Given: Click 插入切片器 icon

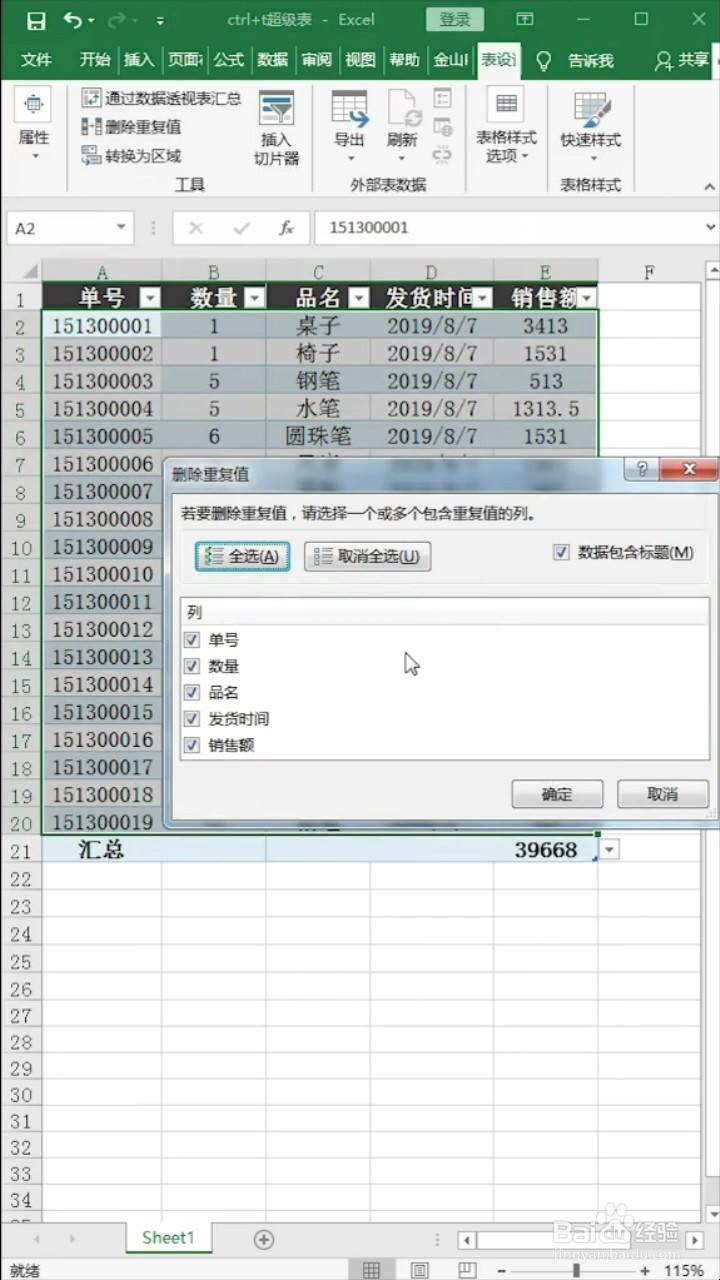Looking at the screenshot, I should pyautogui.click(x=276, y=128).
